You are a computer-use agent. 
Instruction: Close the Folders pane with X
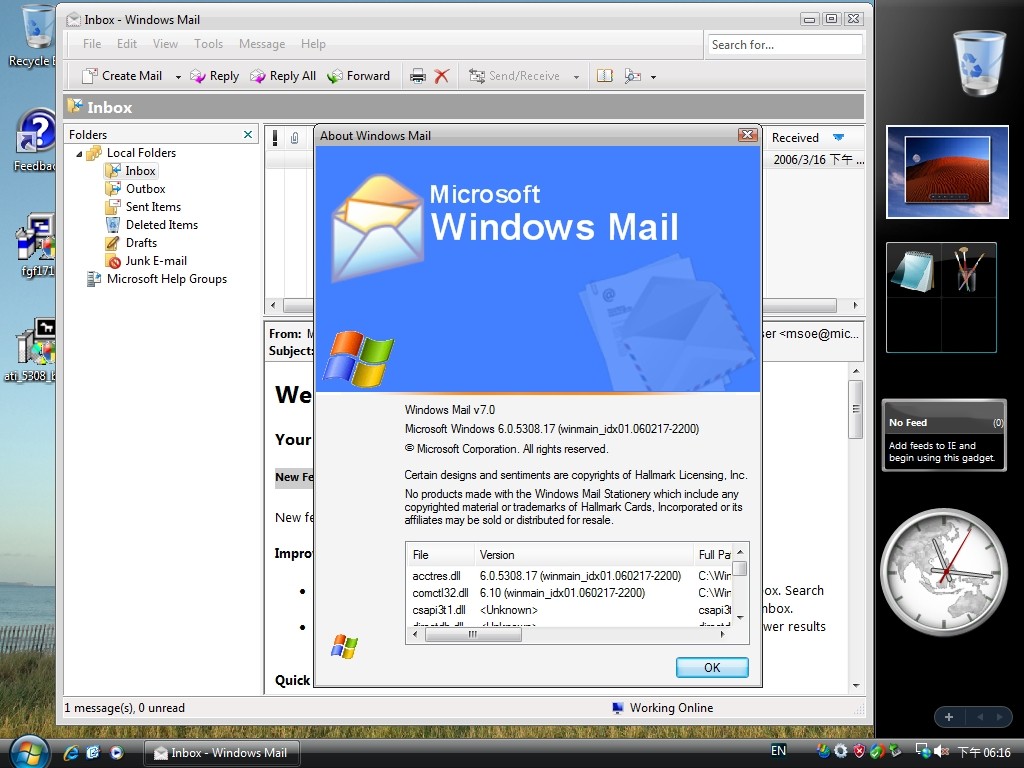coord(248,135)
